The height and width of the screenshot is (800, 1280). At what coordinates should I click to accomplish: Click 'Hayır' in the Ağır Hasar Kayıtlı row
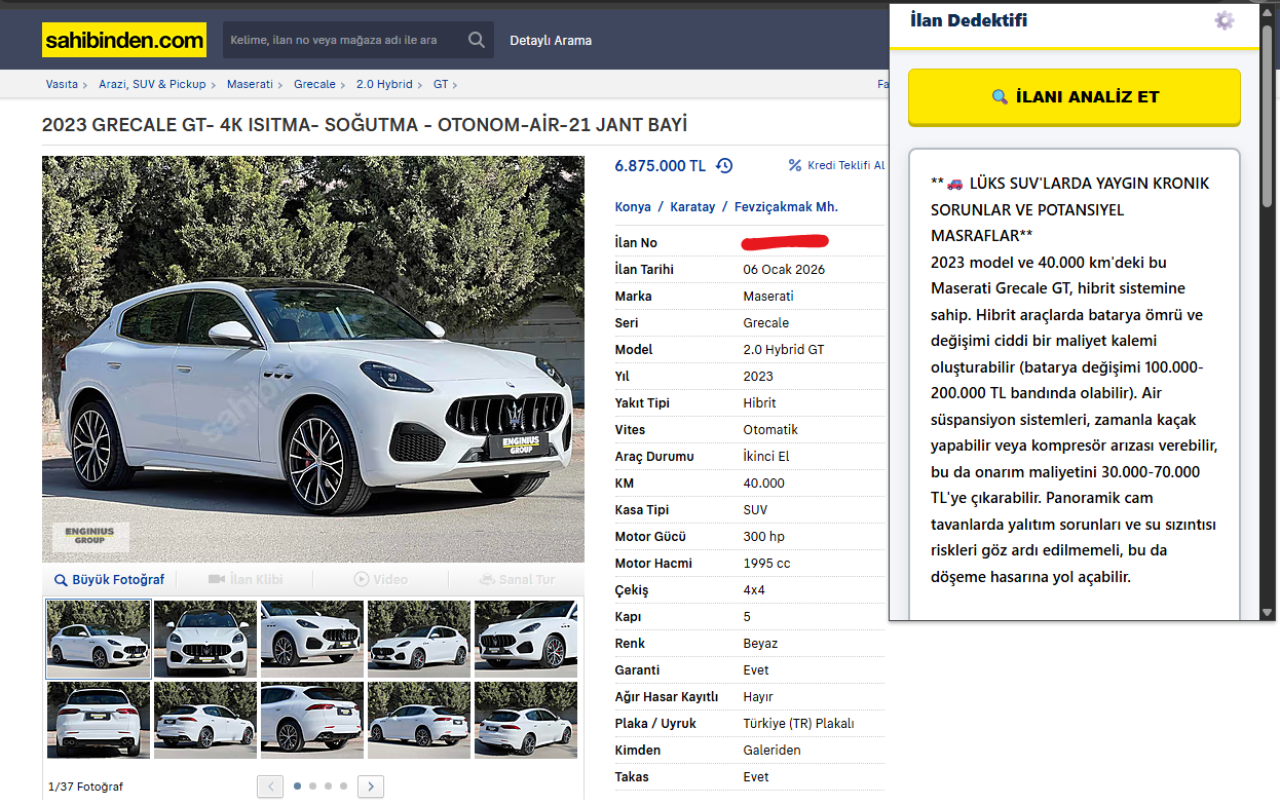pos(758,697)
